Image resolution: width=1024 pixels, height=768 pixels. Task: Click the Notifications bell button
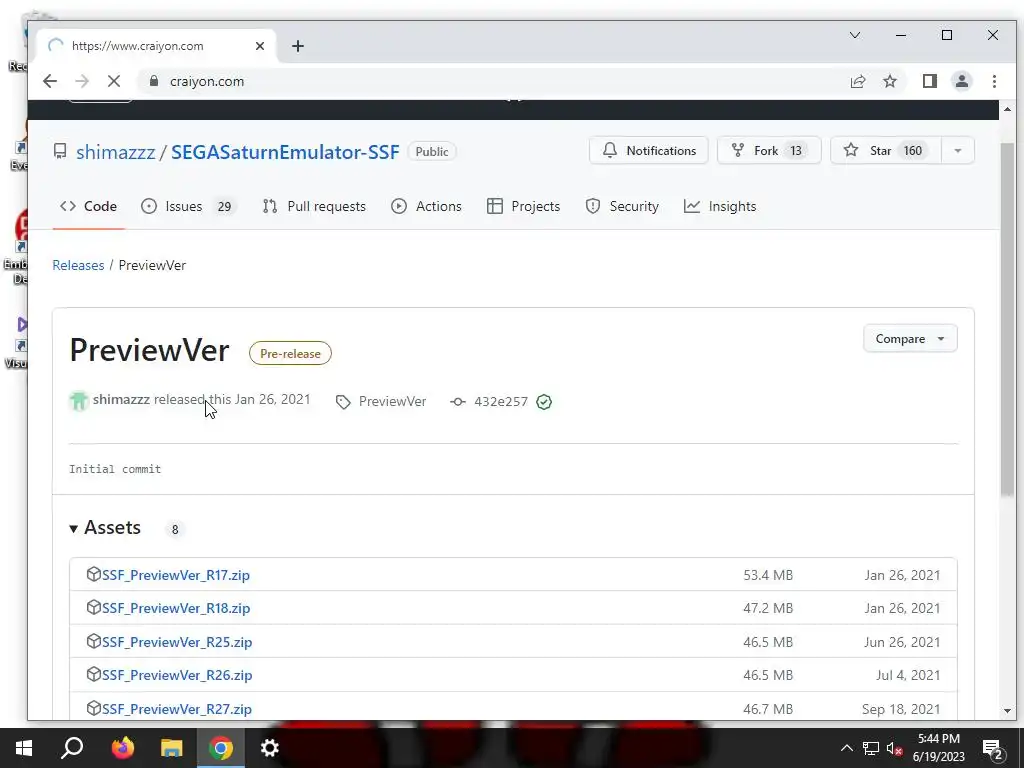coord(648,150)
